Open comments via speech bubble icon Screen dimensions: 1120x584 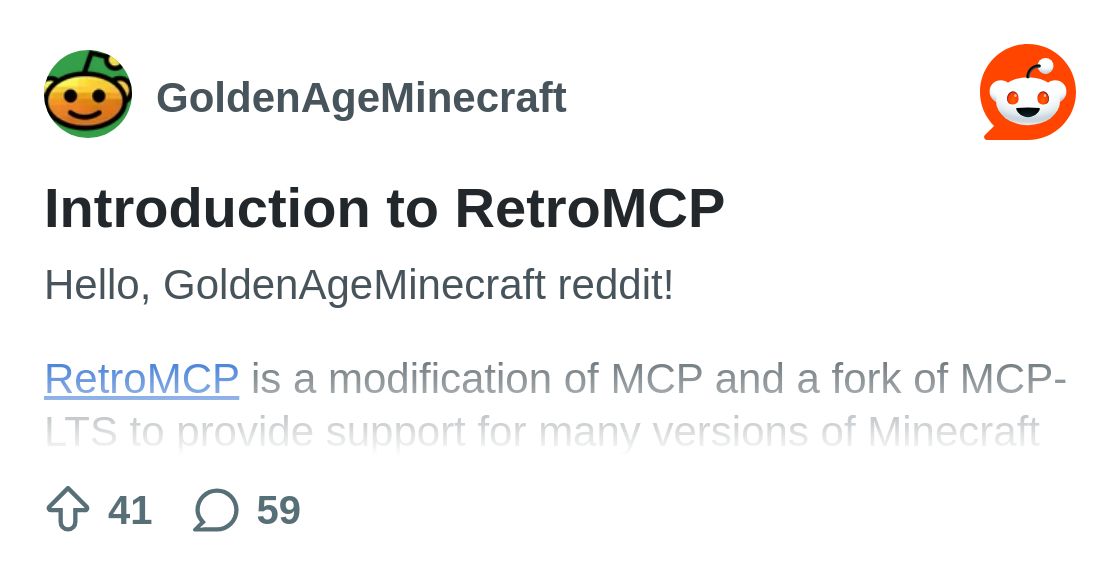[216, 509]
